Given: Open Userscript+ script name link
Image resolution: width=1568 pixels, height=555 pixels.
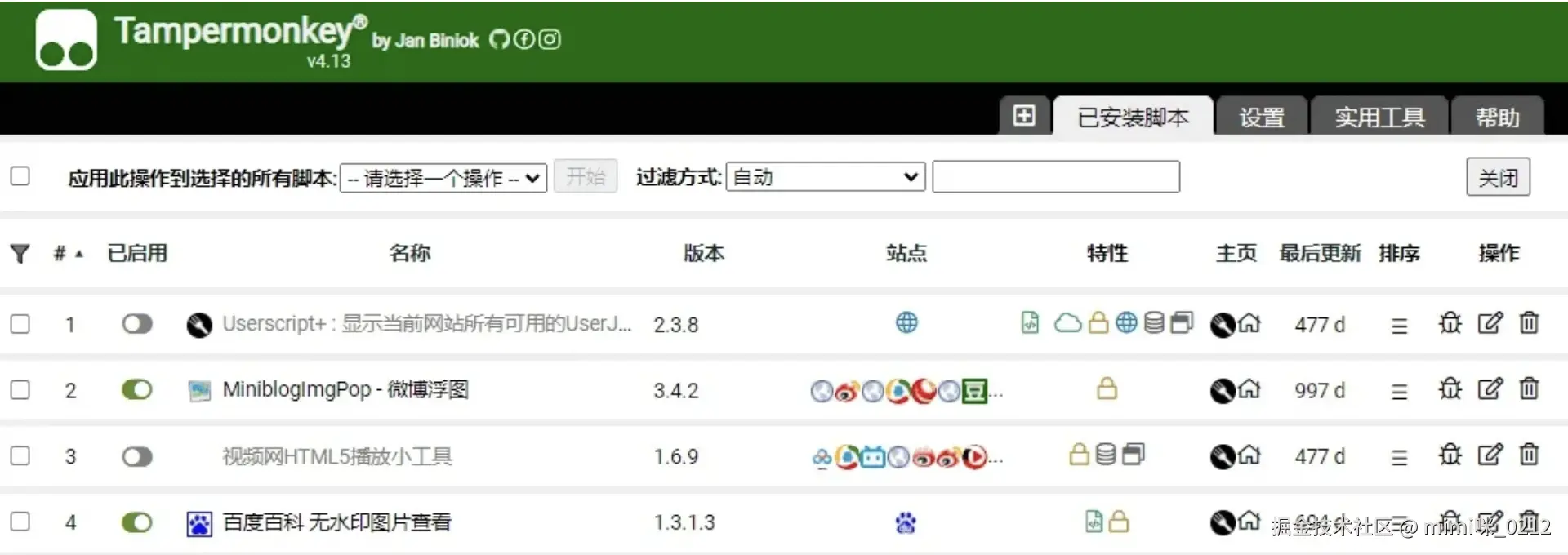Looking at the screenshot, I should pos(426,324).
